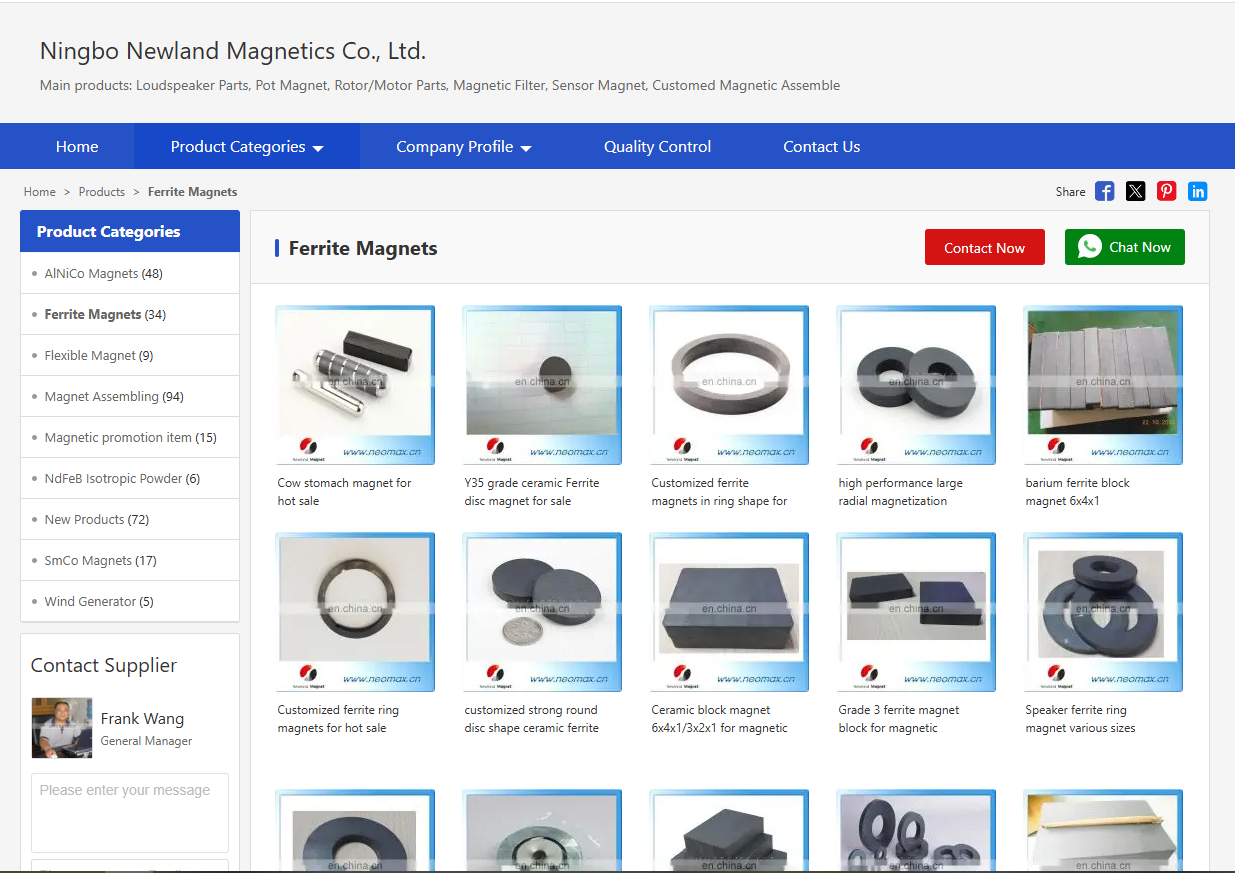Open Frank Wang's profile photo

click(x=61, y=728)
